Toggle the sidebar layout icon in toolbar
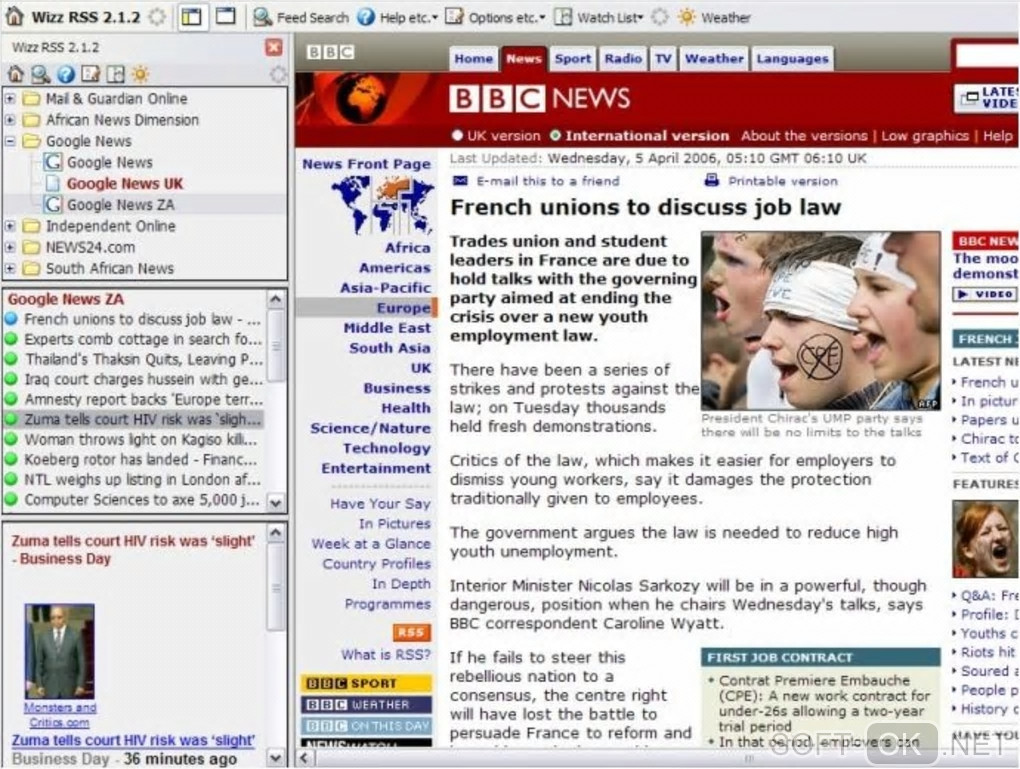The height and width of the screenshot is (769, 1020). point(192,17)
